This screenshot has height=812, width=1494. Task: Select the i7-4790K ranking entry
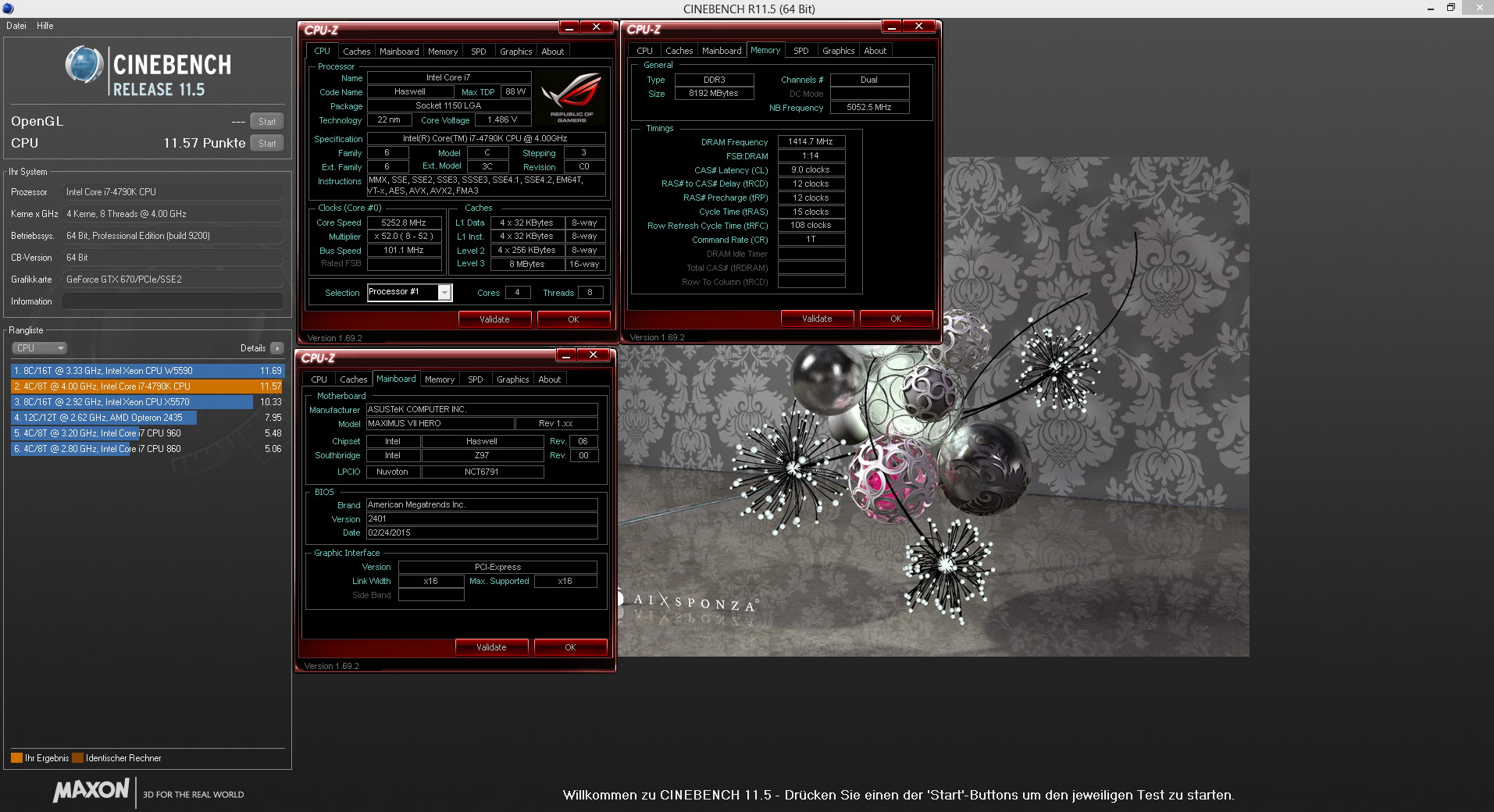tap(147, 386)
